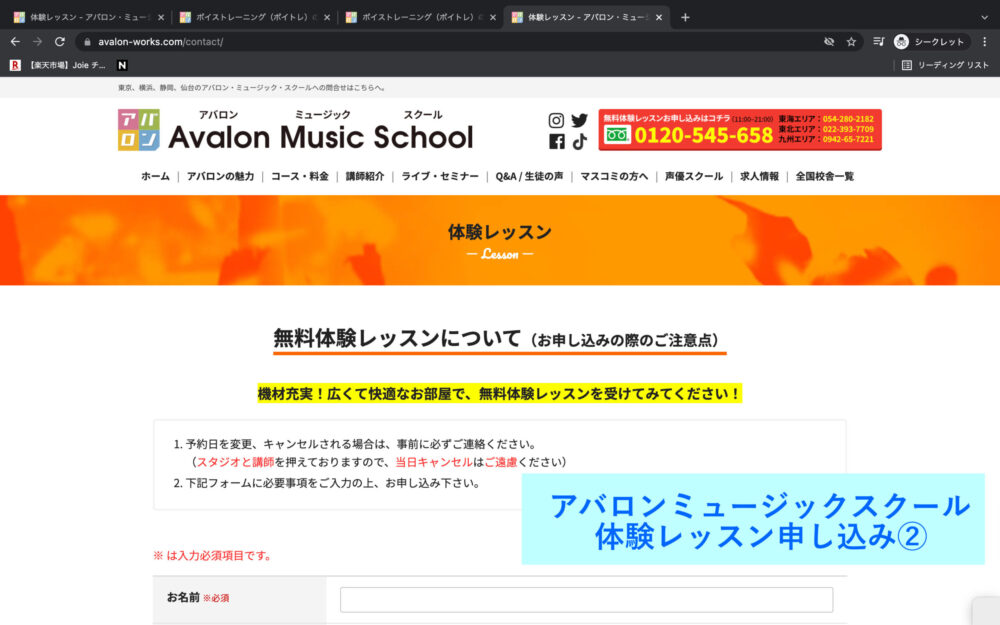The height and width of the screenshot is (625, 1000).
Task: Open the 講師紹介 menu item
Action: [x=365, y=176]
